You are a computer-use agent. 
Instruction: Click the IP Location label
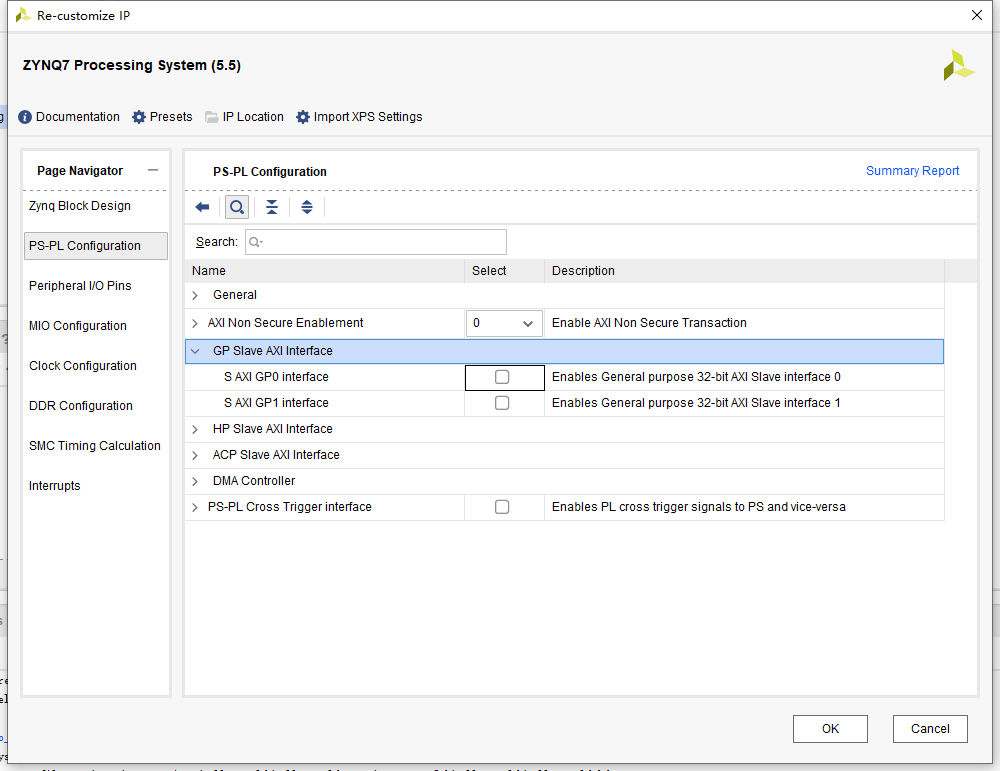[253, 117]
